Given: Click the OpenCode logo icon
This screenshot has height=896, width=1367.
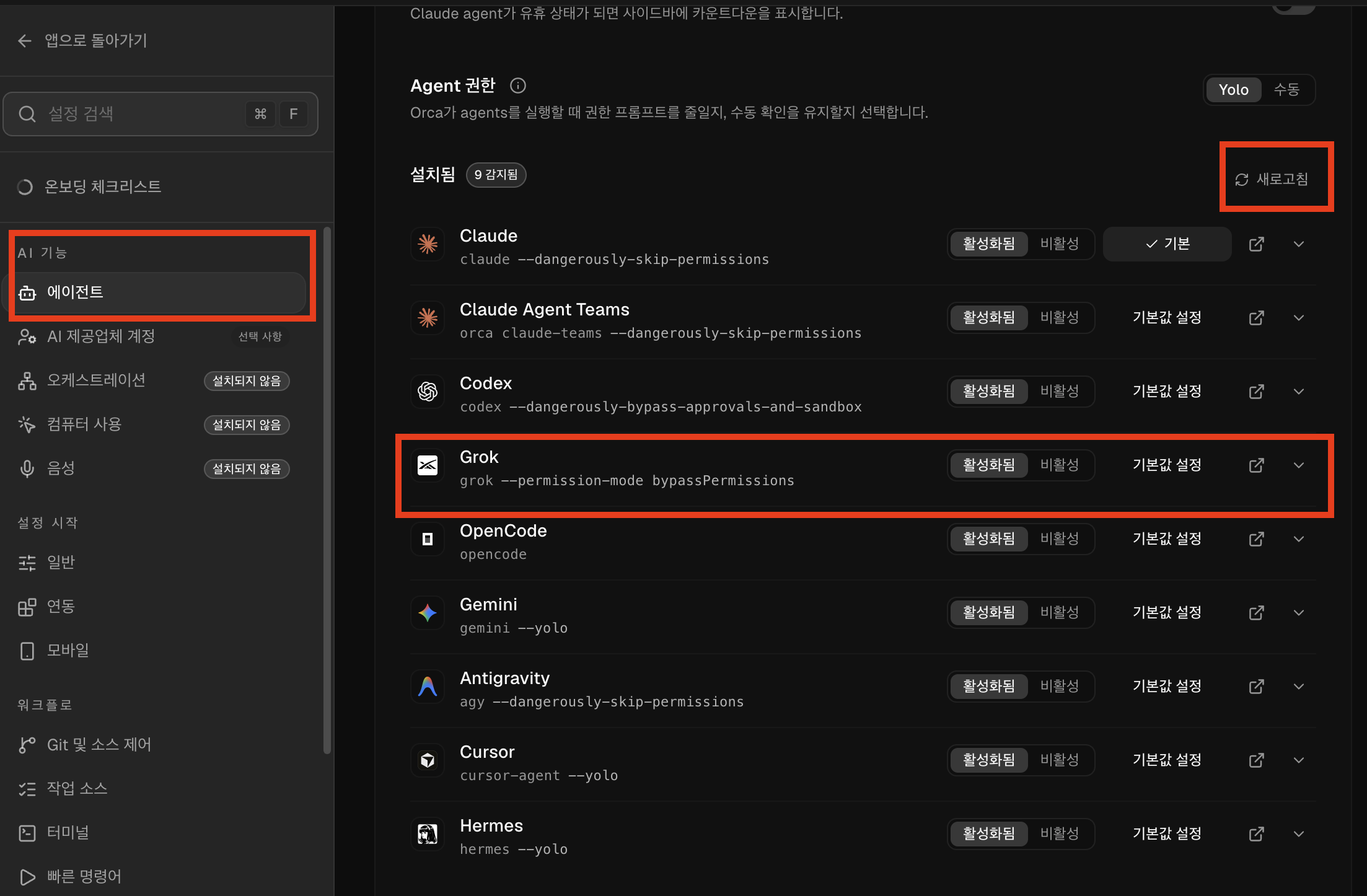Looking at the screenshot, I should click(428, 539).
